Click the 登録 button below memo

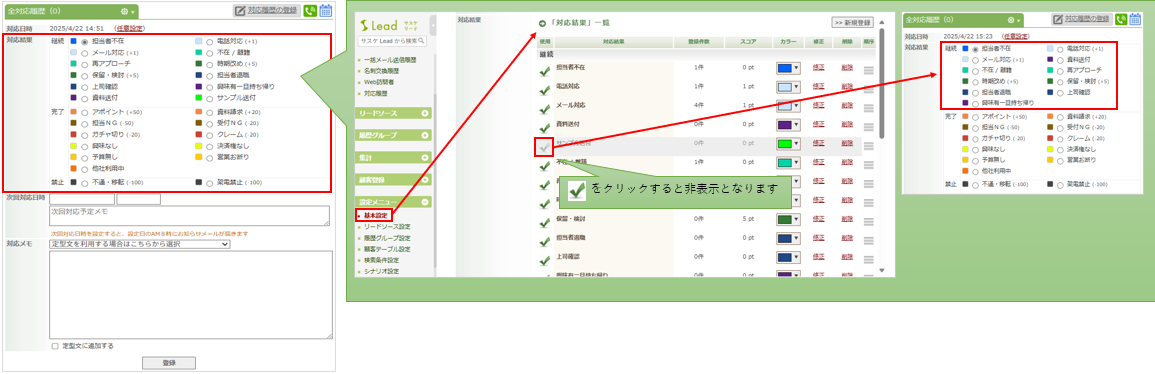coord(169,363)
